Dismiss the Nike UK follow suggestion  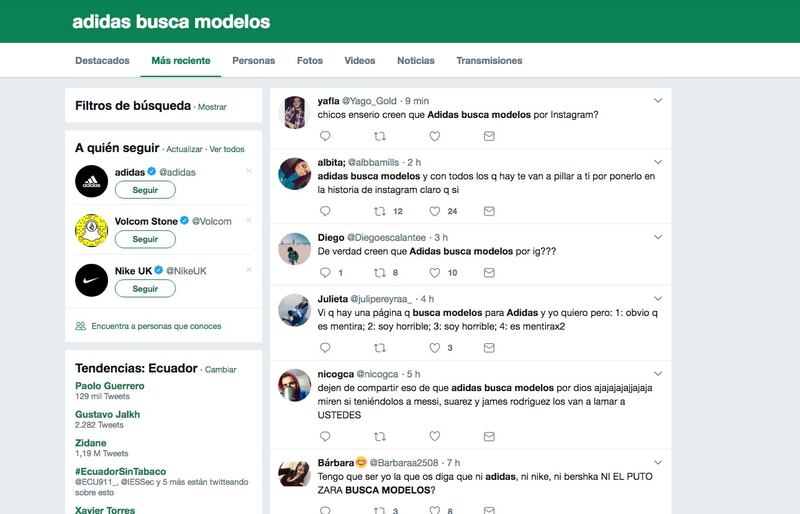248,270
